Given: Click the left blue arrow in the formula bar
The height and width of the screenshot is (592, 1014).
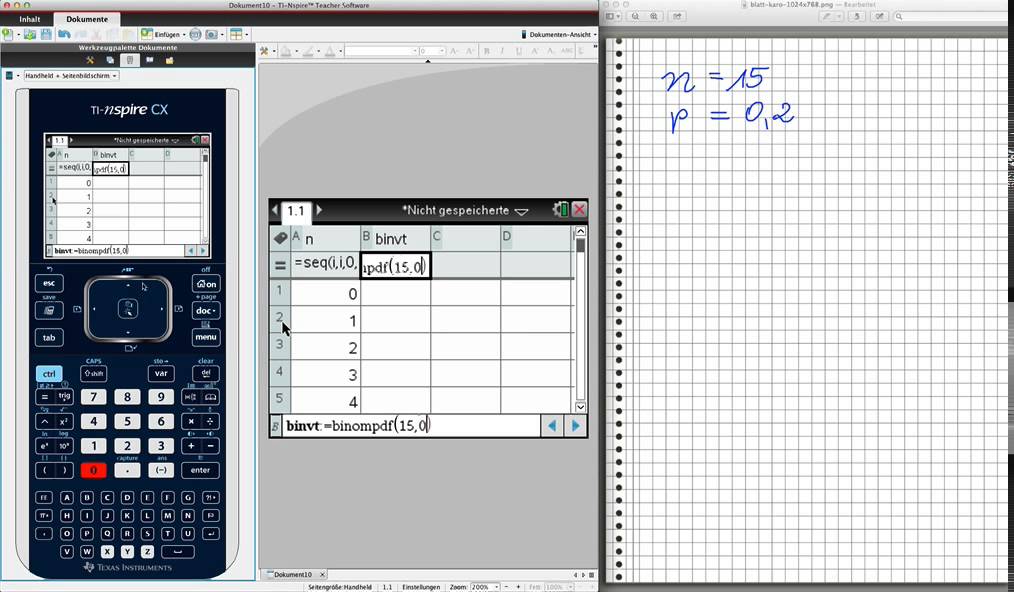Looking at the screenshot, I should coord(552,426).
